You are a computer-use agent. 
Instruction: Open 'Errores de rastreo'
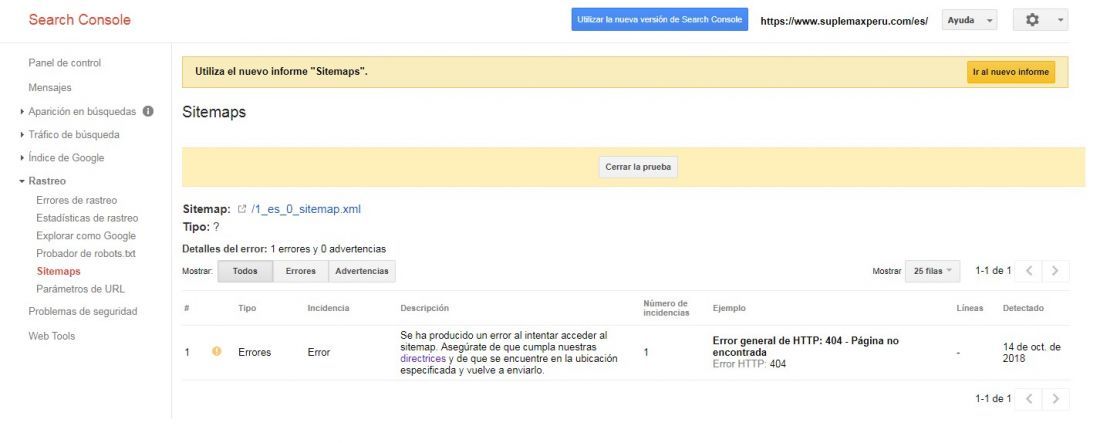click(76, 200)
